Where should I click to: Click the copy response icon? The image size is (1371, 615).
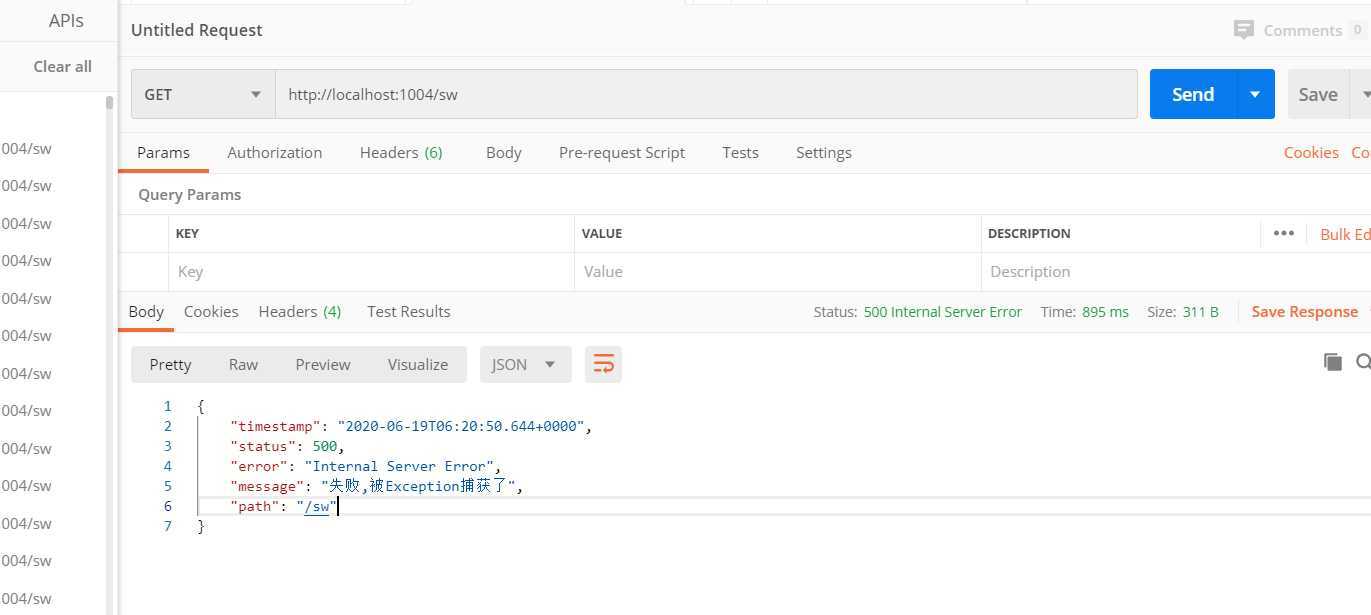tap(1332, 362)
